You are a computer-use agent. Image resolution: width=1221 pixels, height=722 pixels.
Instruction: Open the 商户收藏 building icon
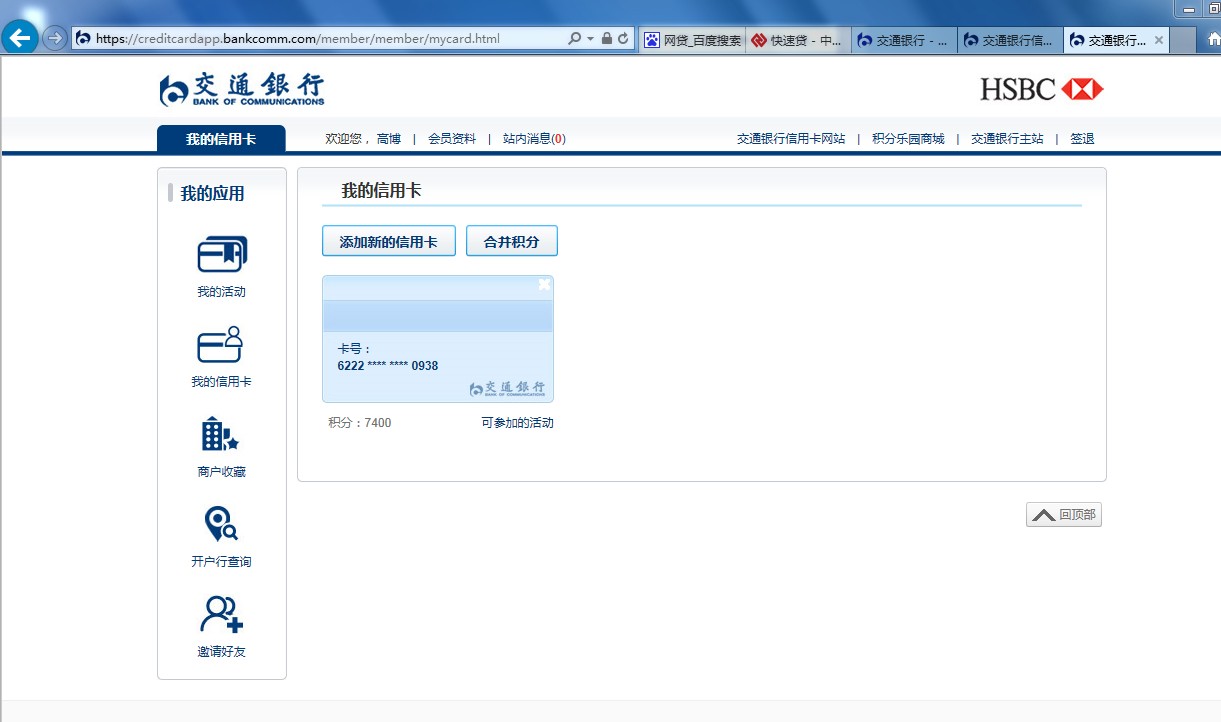(221, 435)
